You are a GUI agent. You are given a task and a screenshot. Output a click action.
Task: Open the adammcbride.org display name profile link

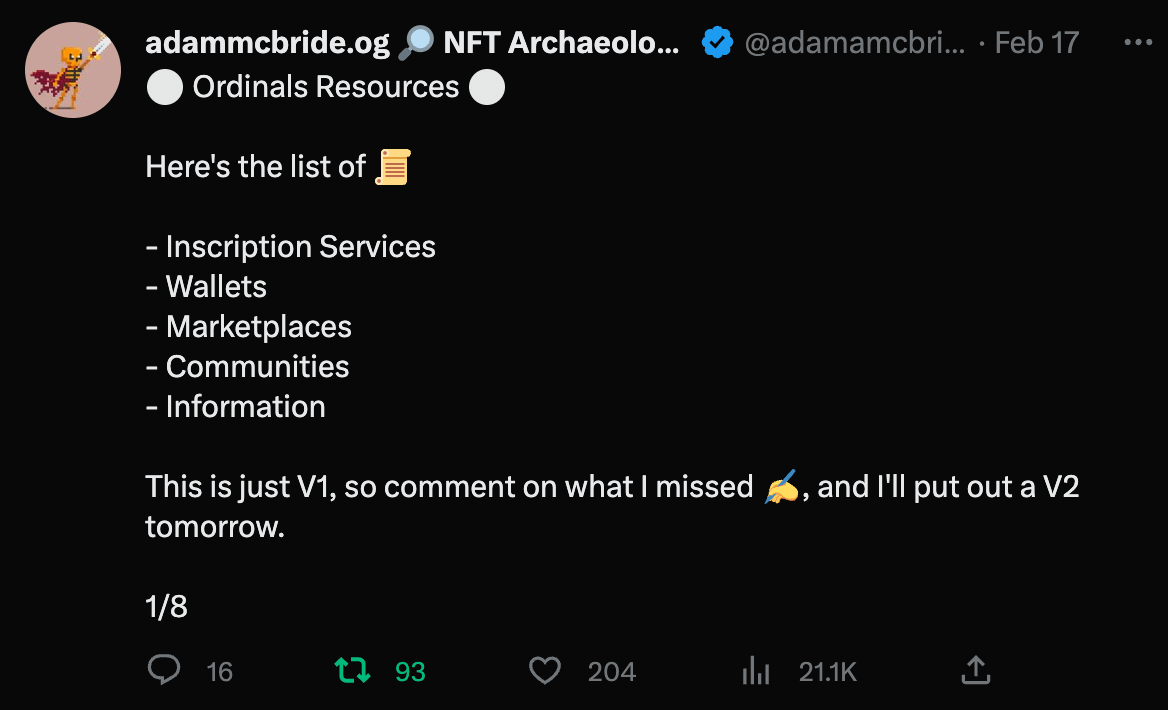click(267, 43)
